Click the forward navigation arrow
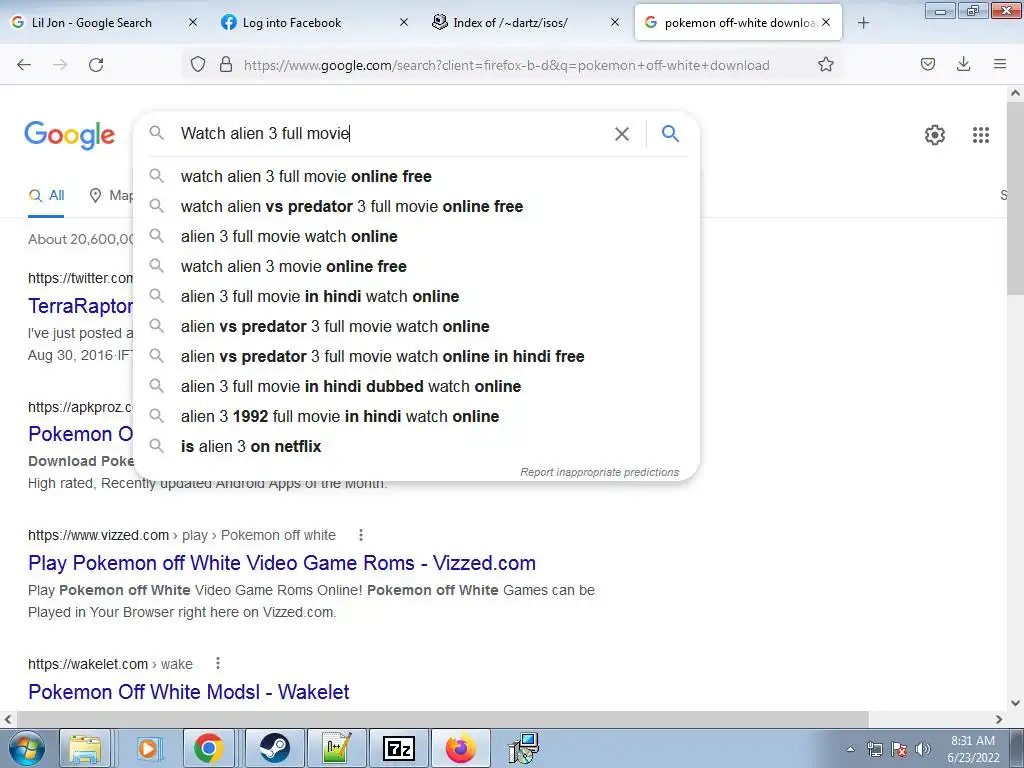 [60, 65]
